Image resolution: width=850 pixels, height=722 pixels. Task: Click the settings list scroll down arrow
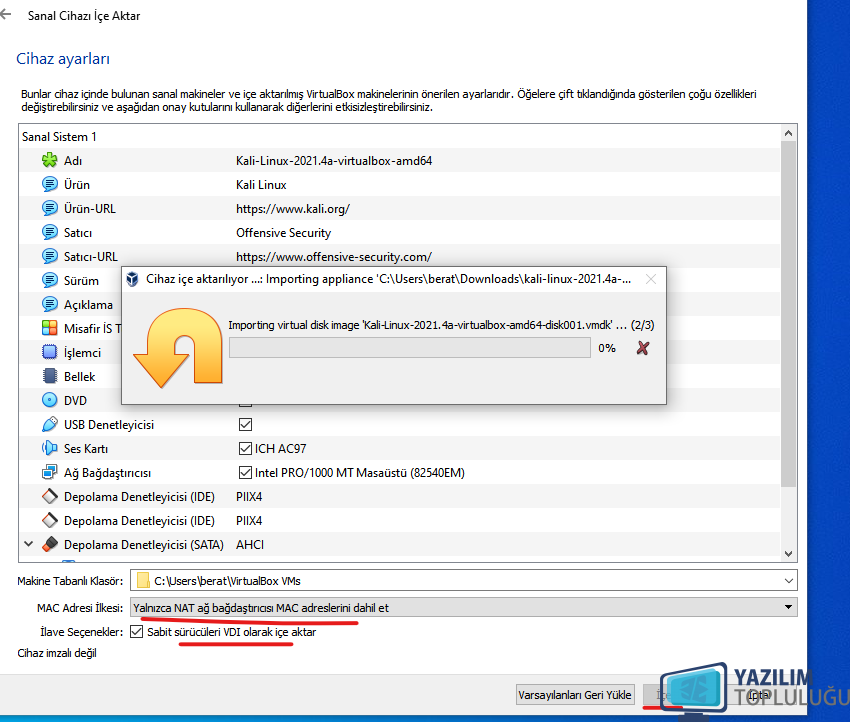point(789,553)
